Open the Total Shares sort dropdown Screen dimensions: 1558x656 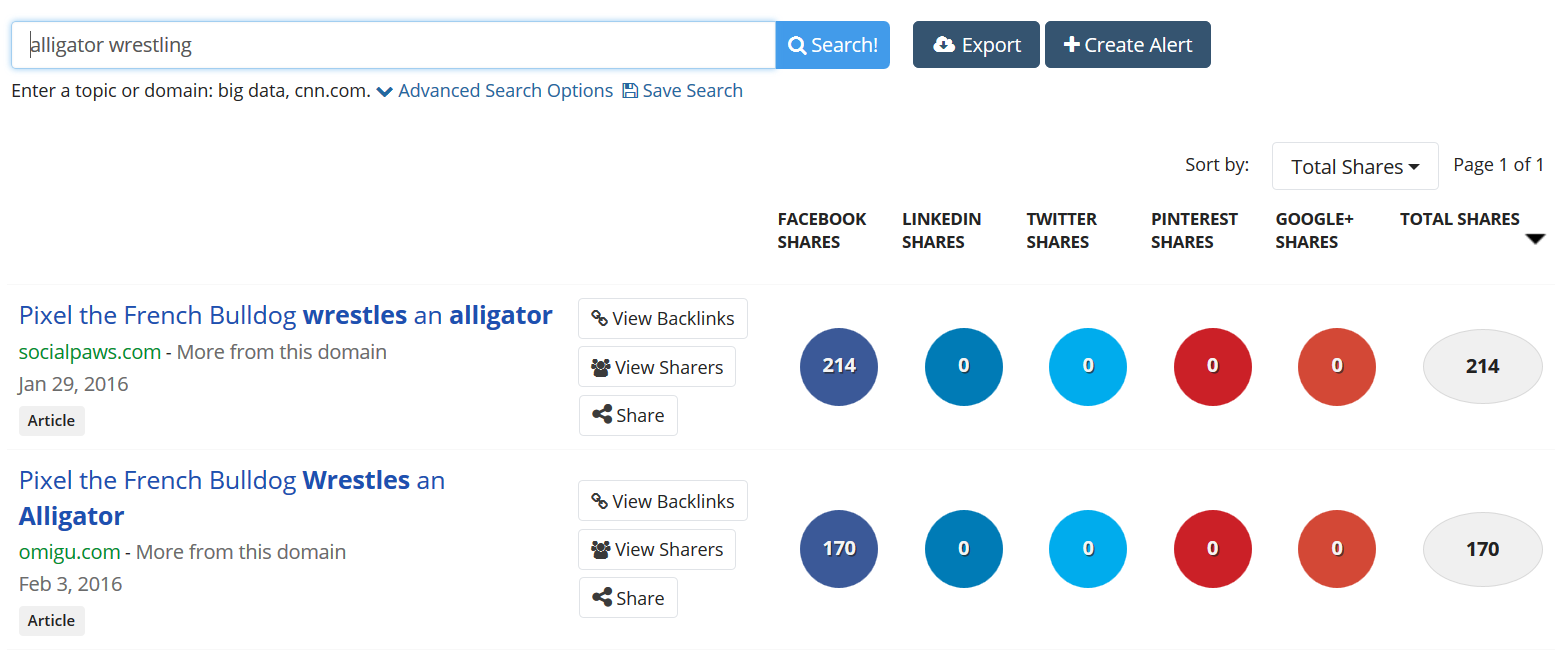(x=1354, y=166)
